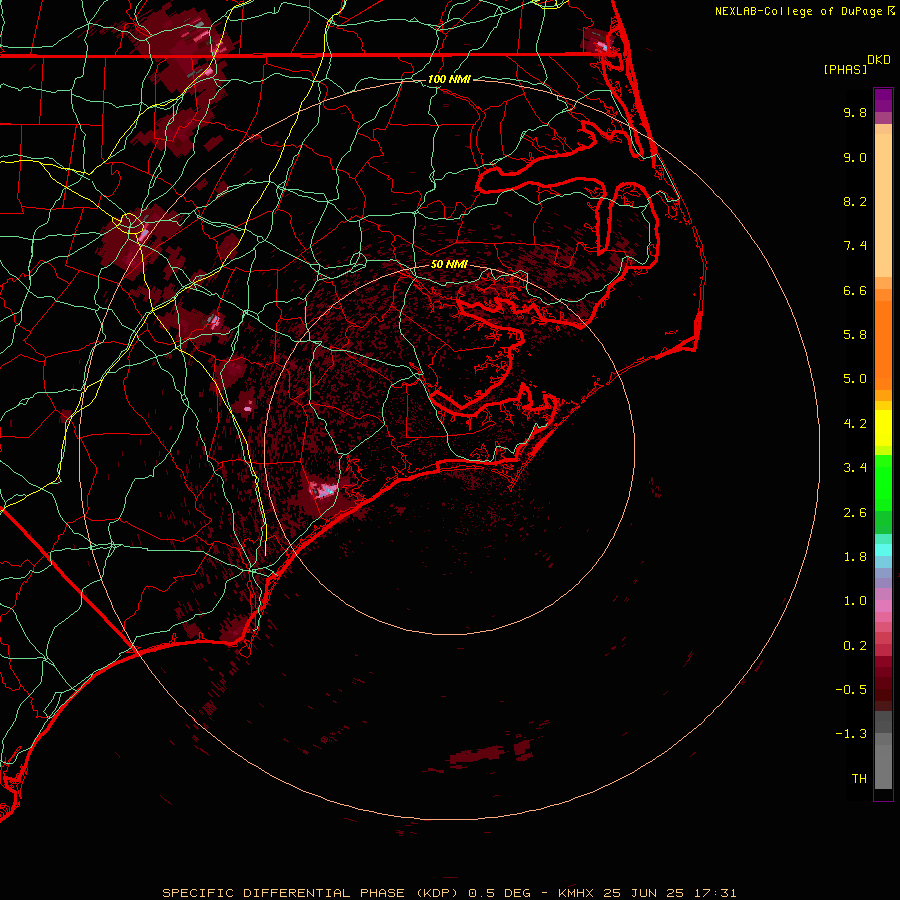Pick the bright green band of the color bar
Screen dimensions: 900x900
click(x=883, y=482)
